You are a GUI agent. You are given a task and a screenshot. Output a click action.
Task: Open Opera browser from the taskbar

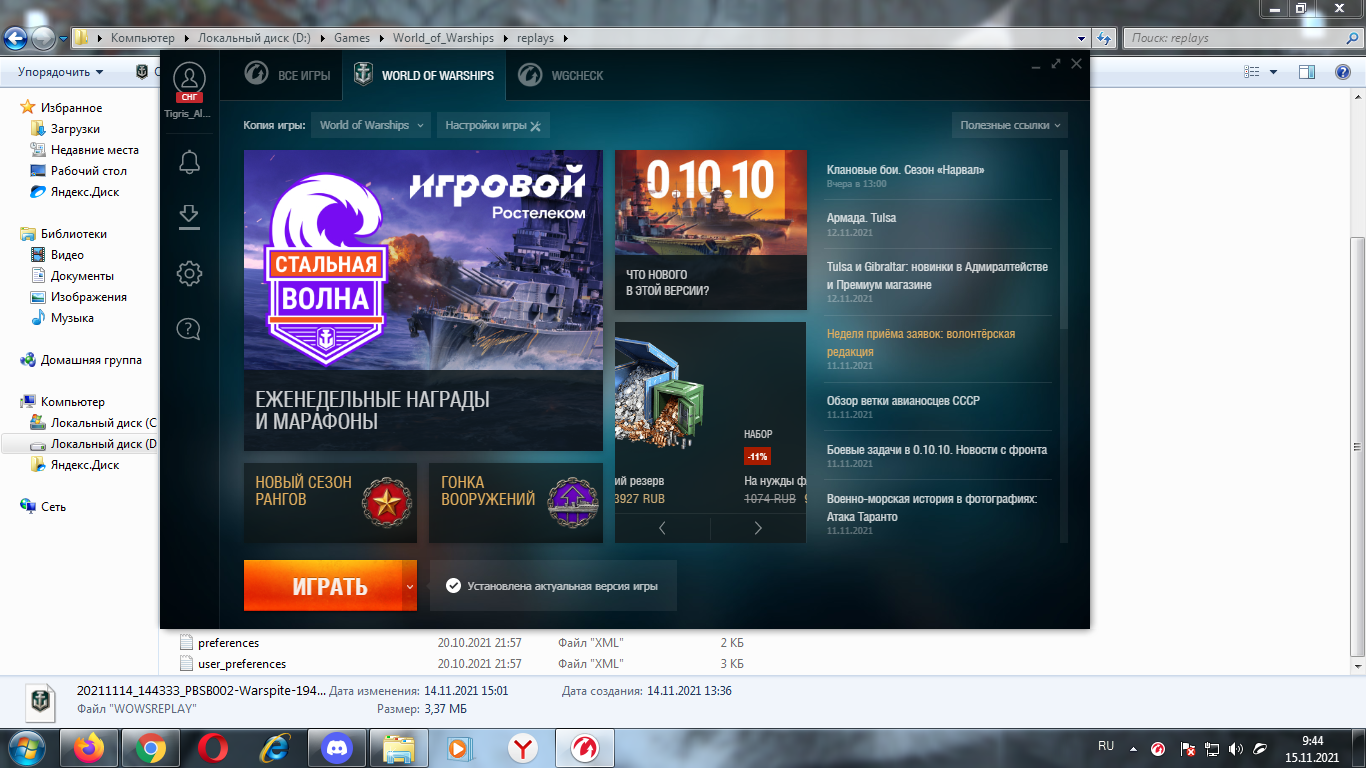pyautogui.click(x=212, y=747)
